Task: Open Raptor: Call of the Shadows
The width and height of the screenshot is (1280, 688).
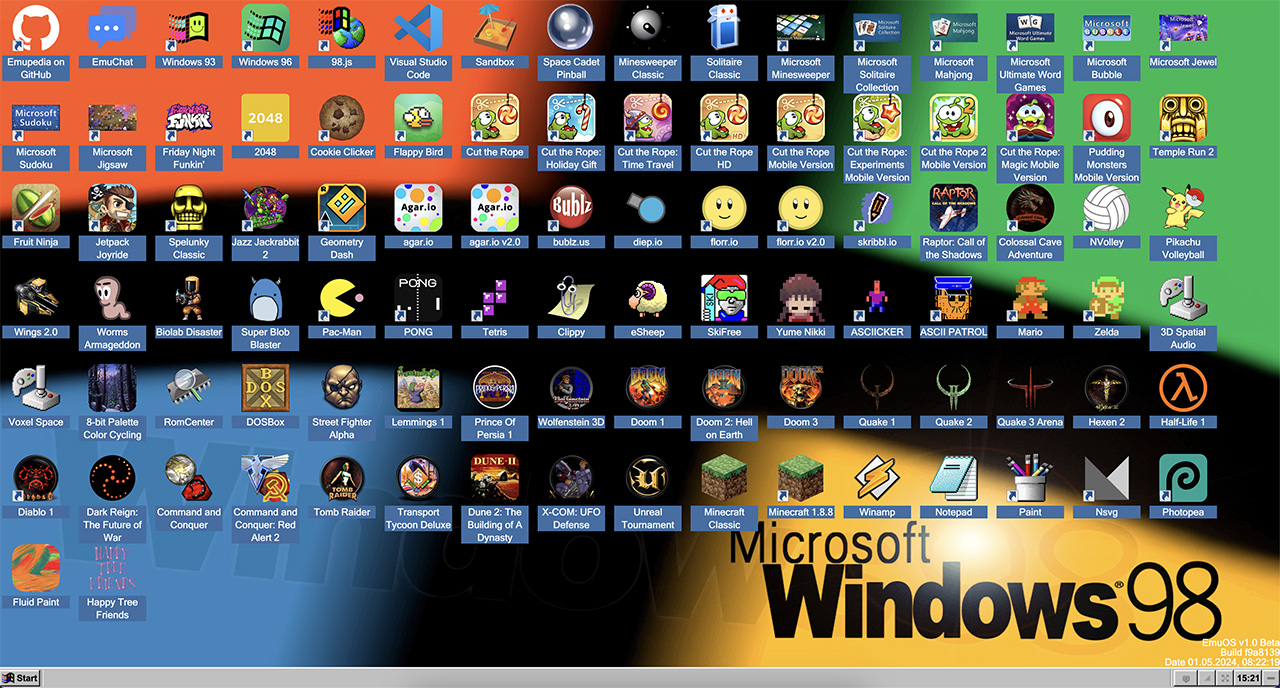Action: [954, 208]
